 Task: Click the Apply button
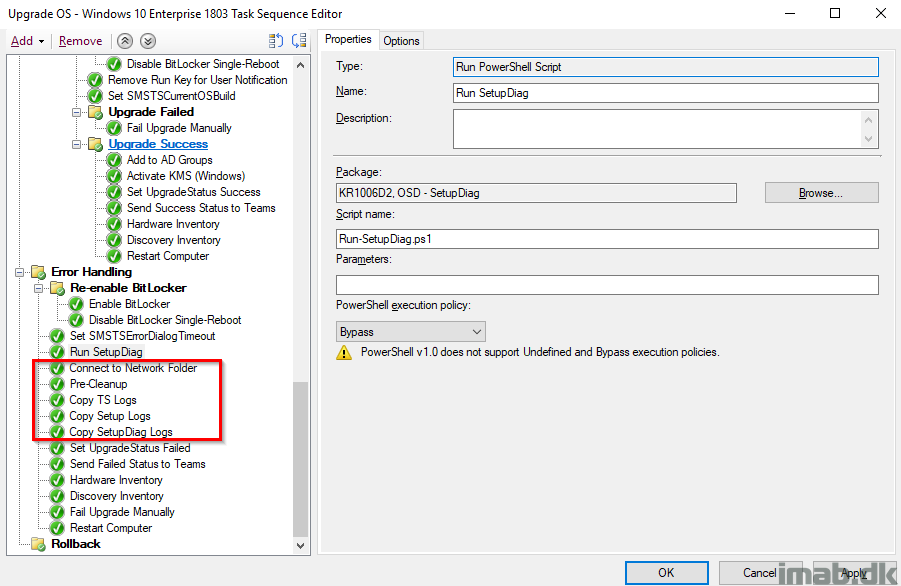tap(853, 573)
